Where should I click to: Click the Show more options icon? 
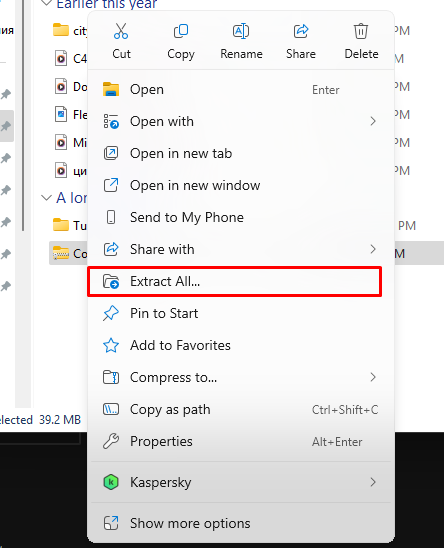[x=111, y=523]
